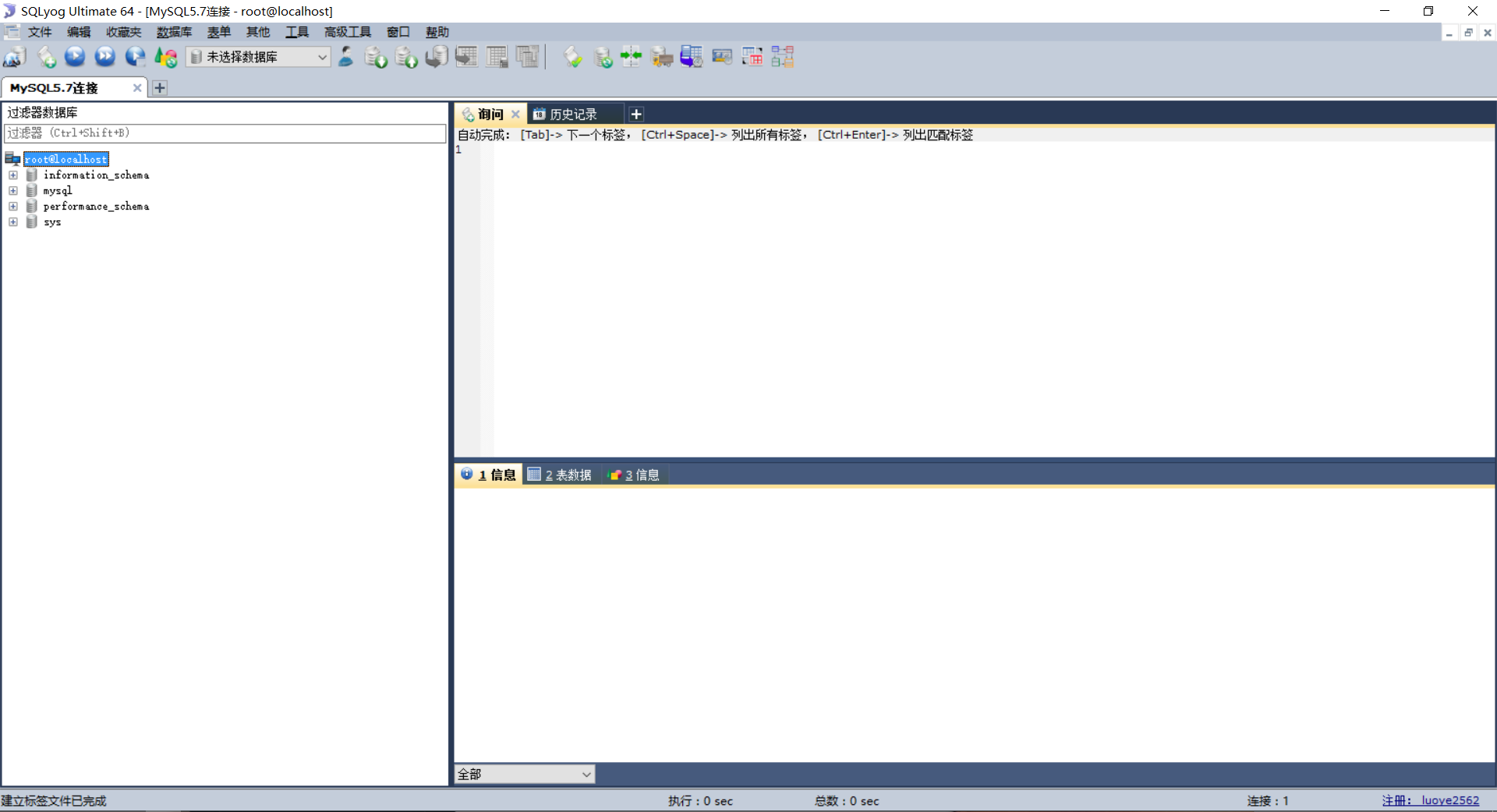Select the 3 信息 tab
Viewport: 1497px width, 812px height.
635,475
